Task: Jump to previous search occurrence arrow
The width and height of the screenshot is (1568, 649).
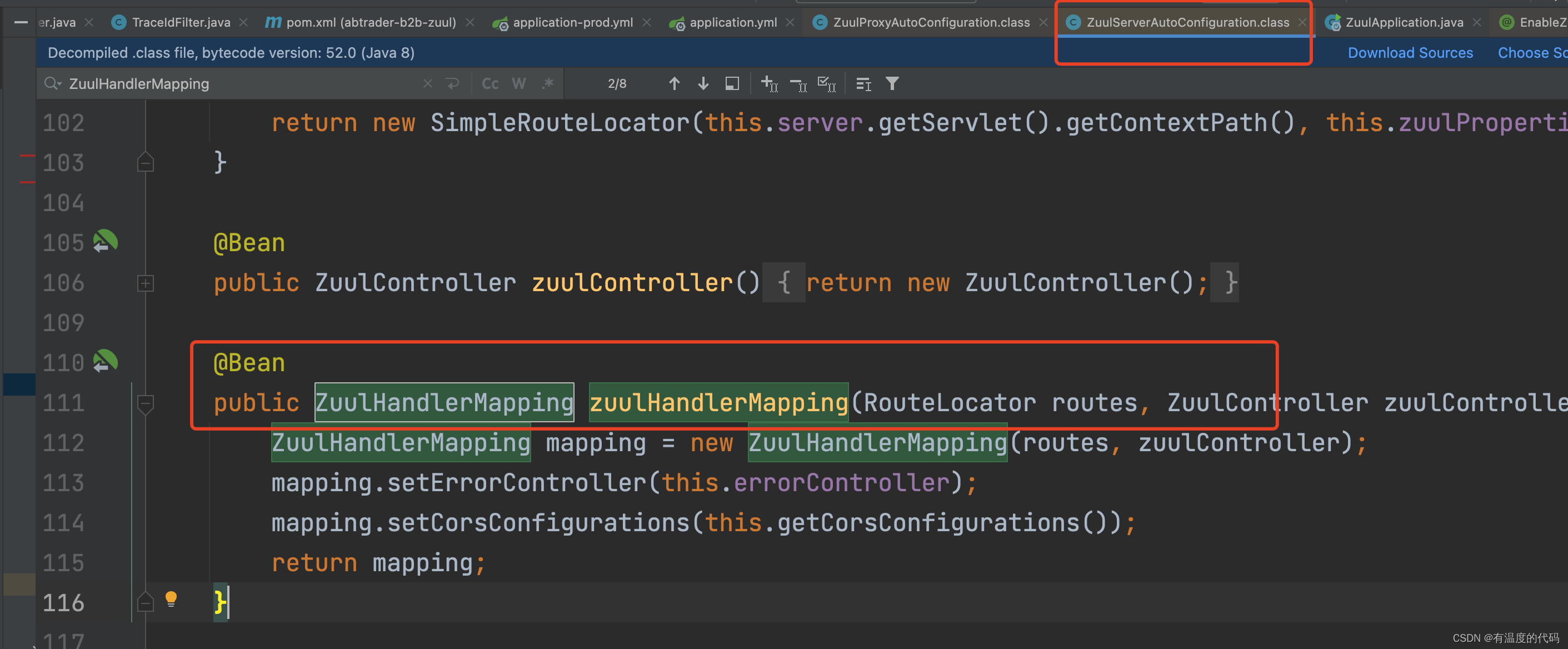Action: click(x=674, y=83)
